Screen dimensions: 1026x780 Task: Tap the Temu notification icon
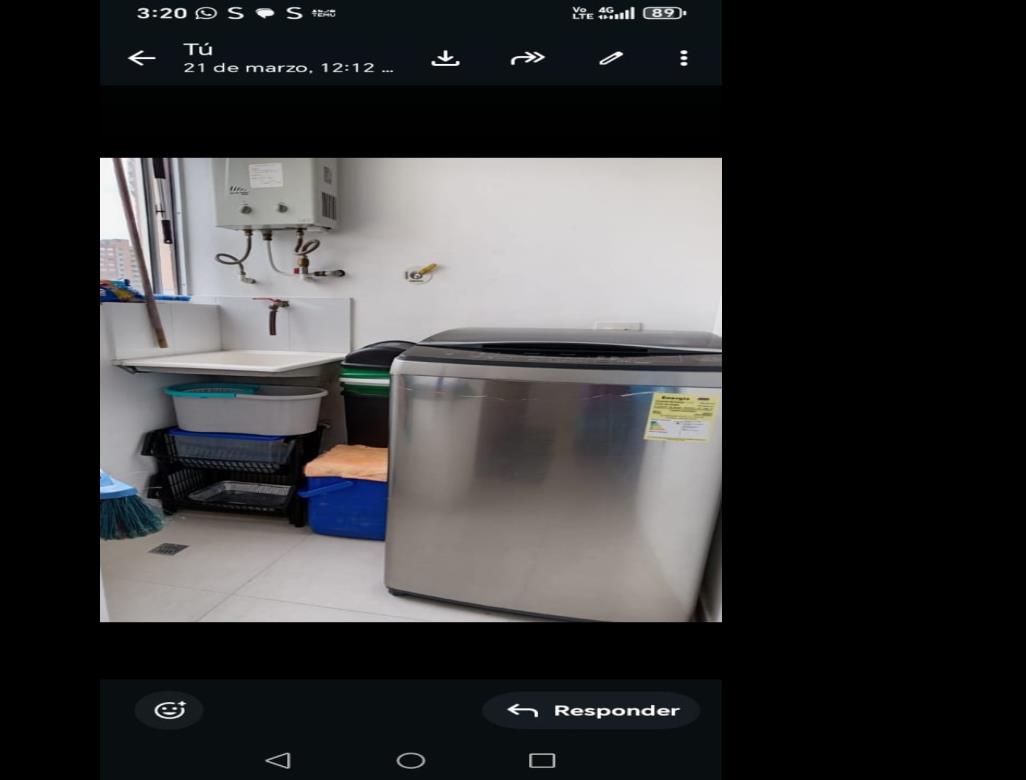point(324,13)
